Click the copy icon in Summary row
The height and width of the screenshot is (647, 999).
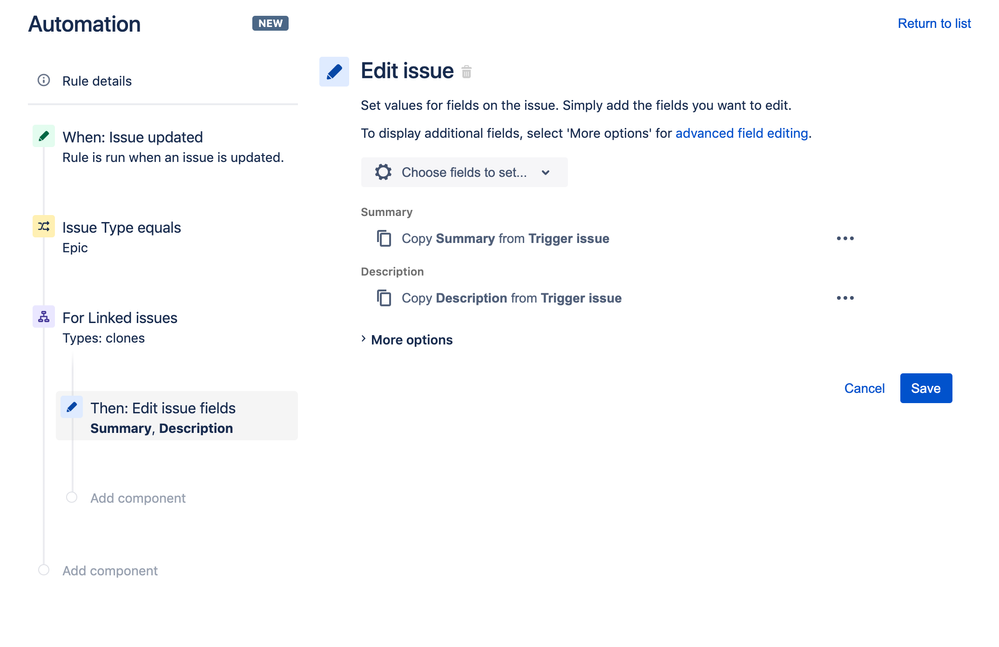point(384,238)
